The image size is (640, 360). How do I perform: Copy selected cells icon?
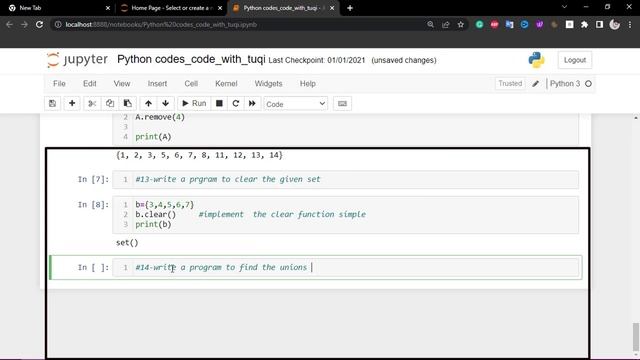[110, 104]
